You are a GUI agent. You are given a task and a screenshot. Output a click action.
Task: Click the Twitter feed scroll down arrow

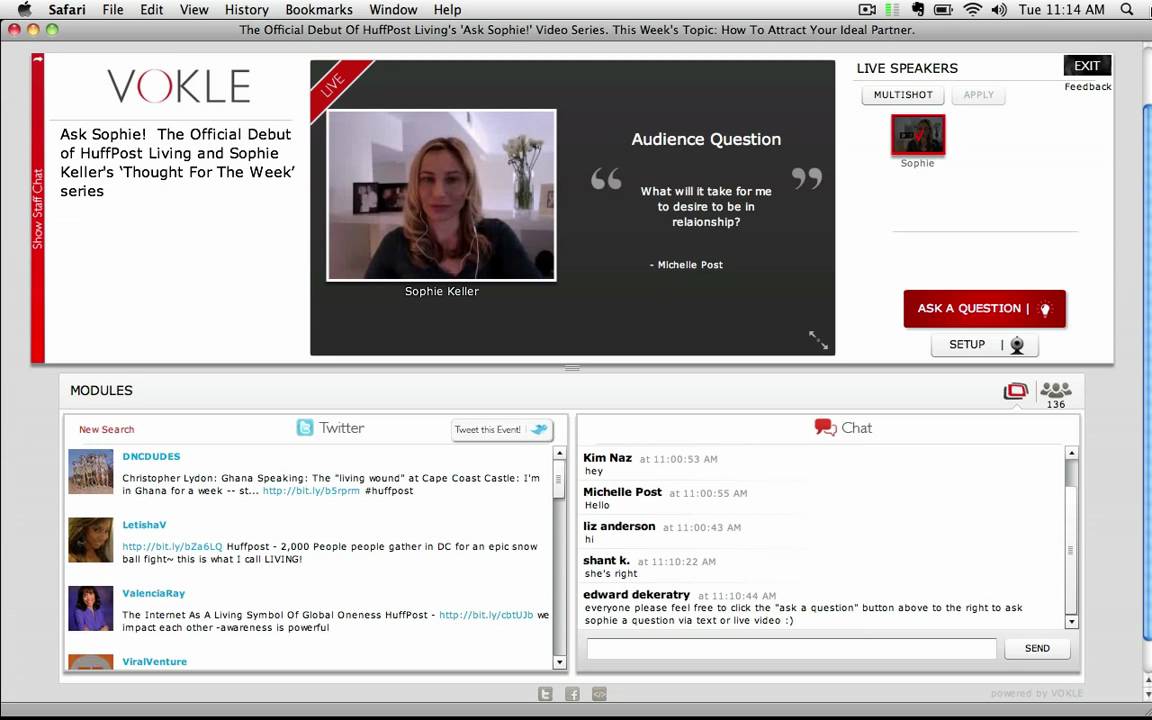coord(559,662)
